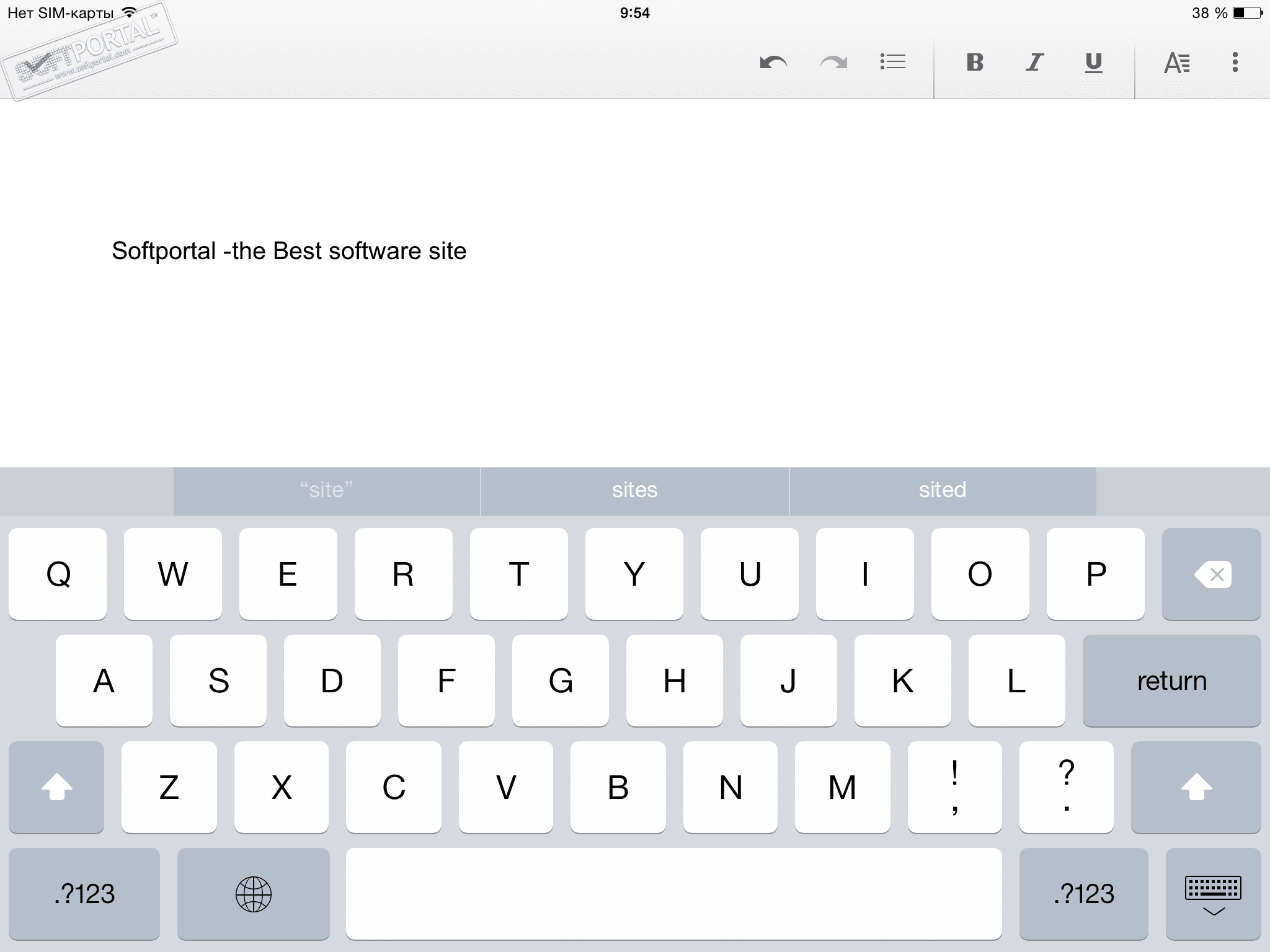The height and width of the screenshot is (952, 1270).
Task: Insert a bulleted list
Action: pyautogui.click(x=893, y=62)
